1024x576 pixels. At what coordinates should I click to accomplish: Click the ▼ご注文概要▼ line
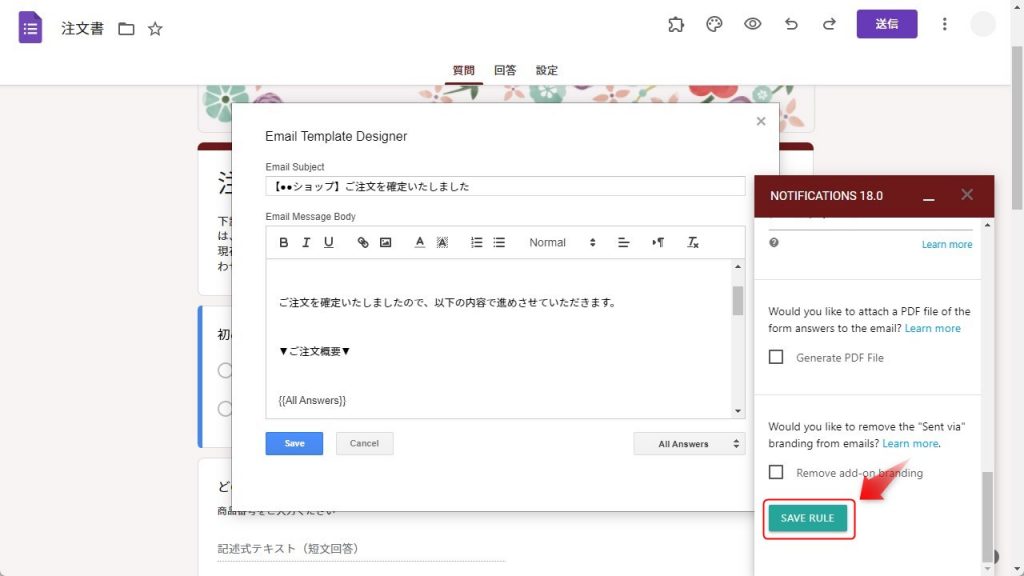(x=315, y=351)
